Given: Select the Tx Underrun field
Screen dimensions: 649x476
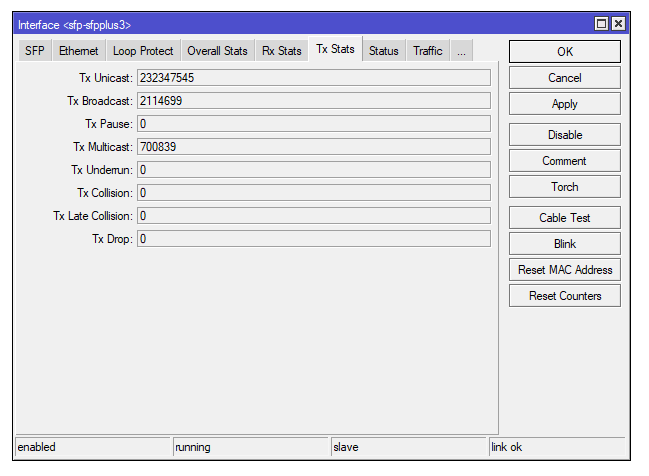Looking at the screenshot, I should pyautogui.click(x=314, y=170).
